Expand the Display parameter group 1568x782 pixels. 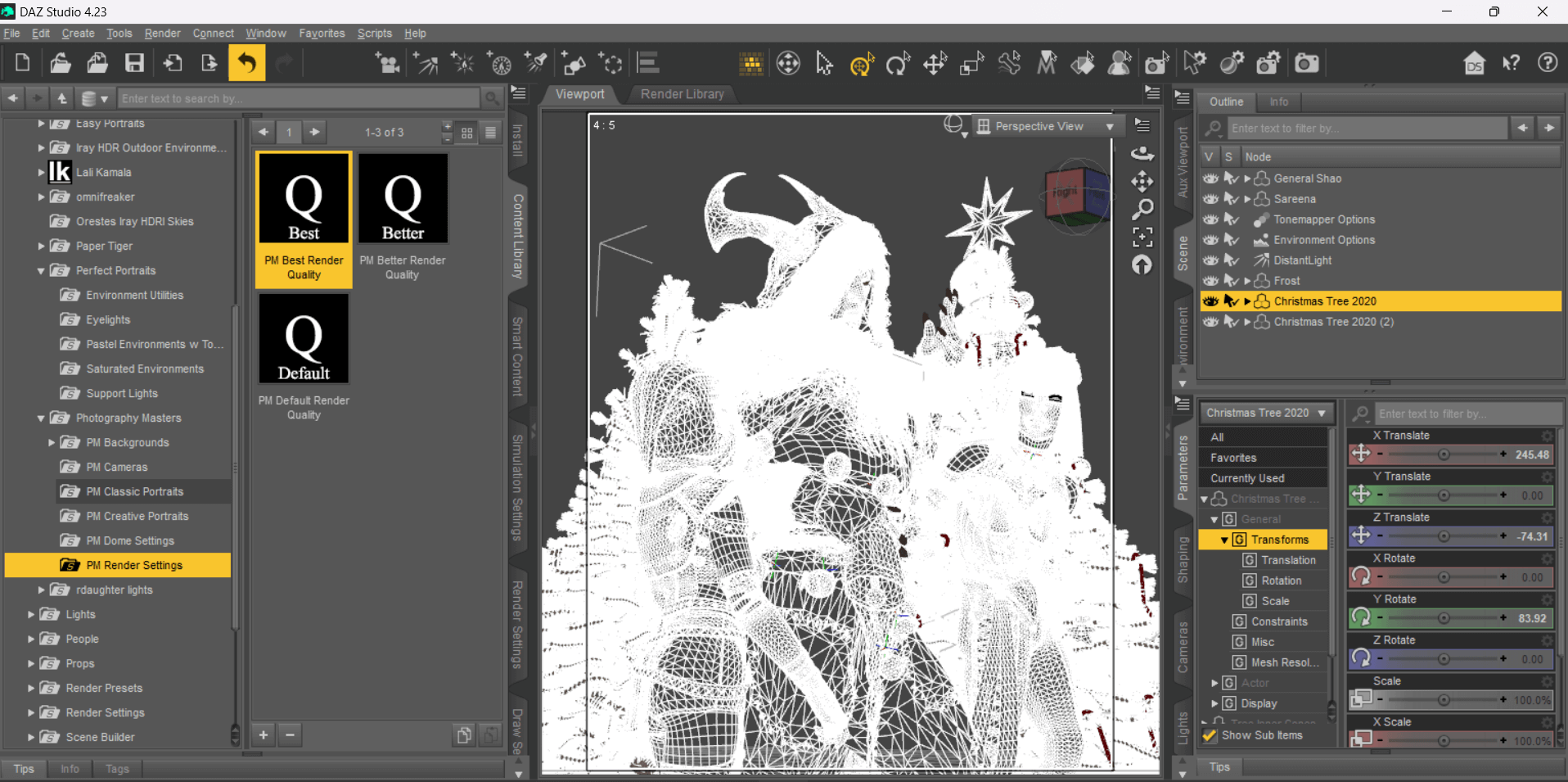click(1214, 703)
